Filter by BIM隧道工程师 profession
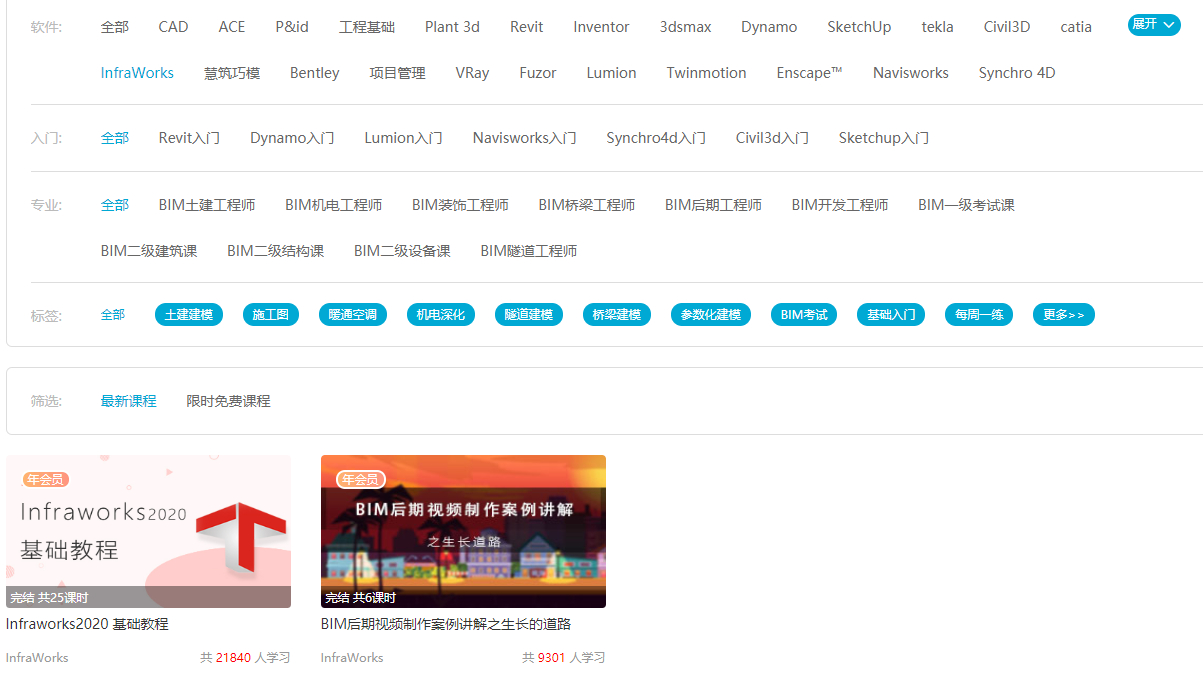 pos(529,251)
